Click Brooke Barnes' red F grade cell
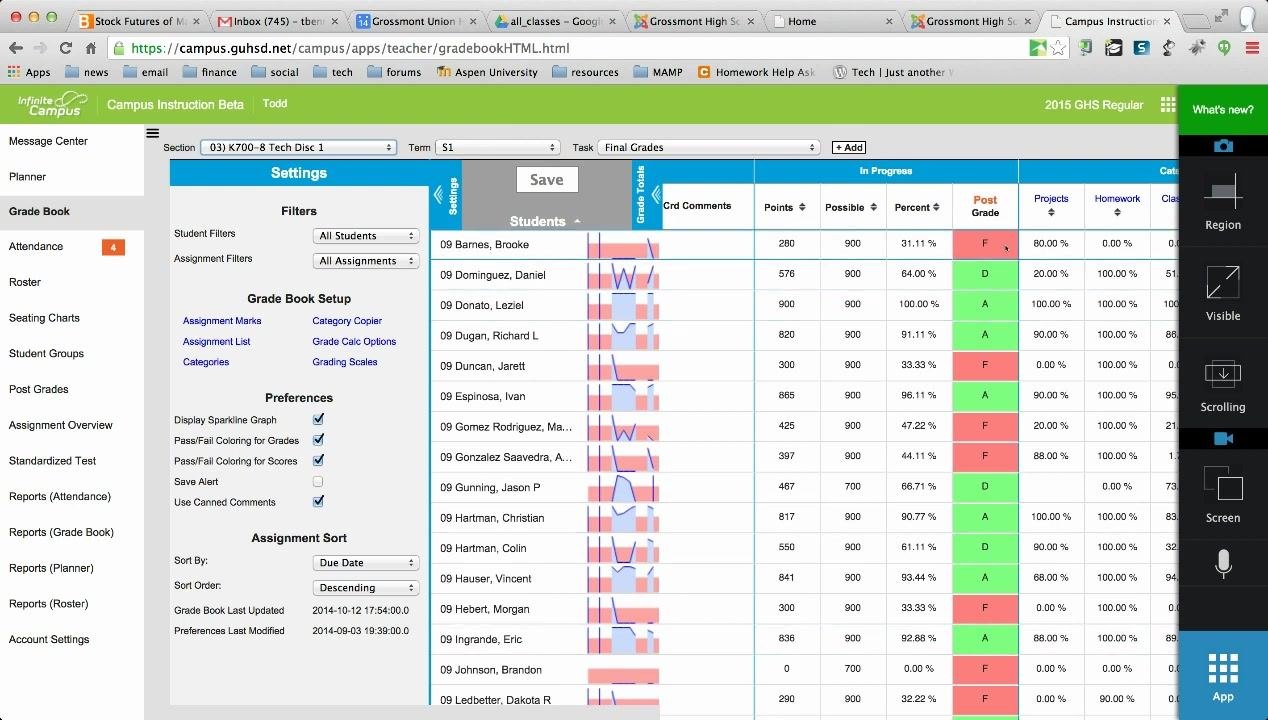This screenshot has height=720, width=1268. tap(985, 244)
